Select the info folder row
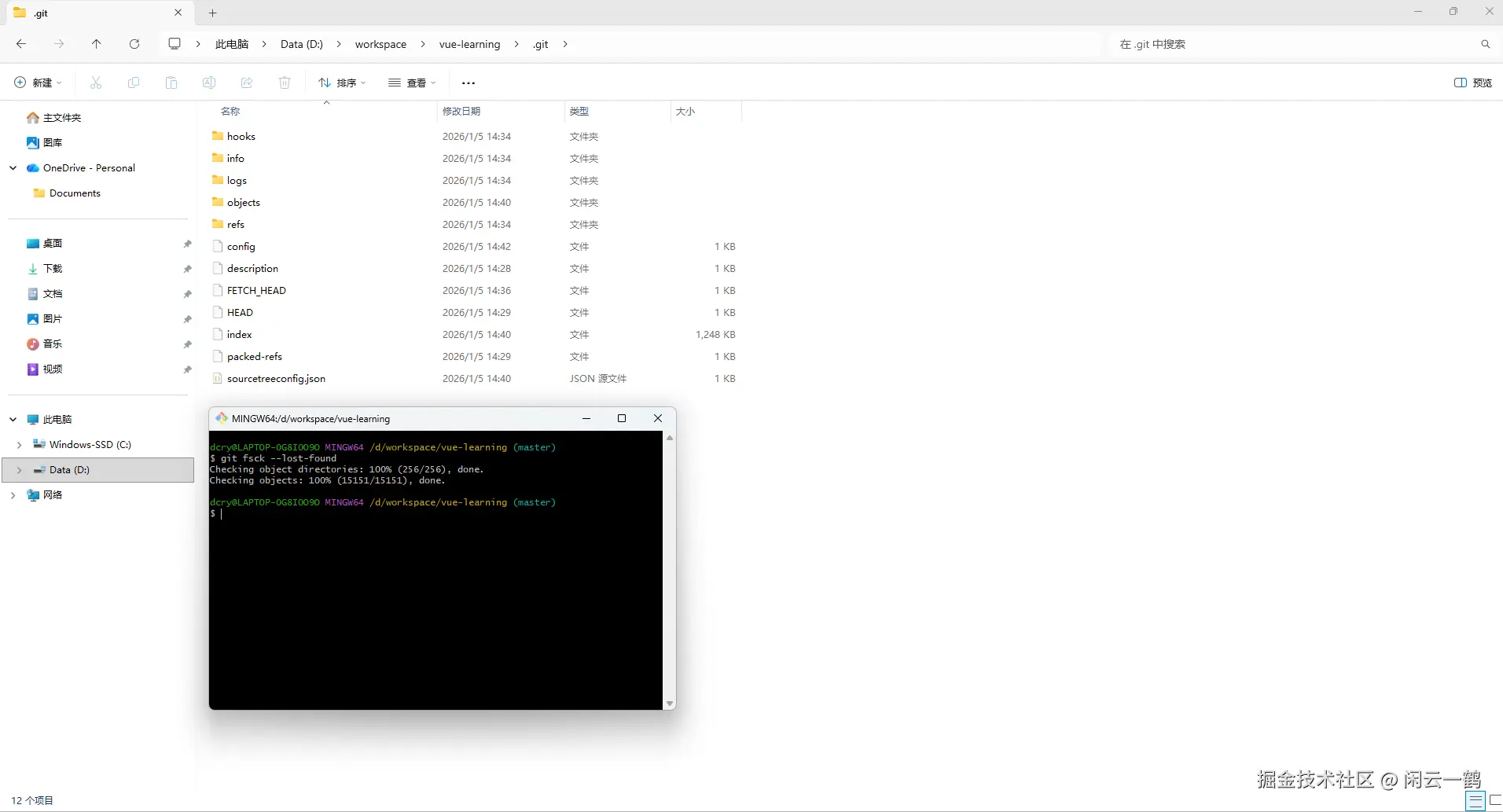This screenshot has height=812, width=1503. (x=476, y=158)
